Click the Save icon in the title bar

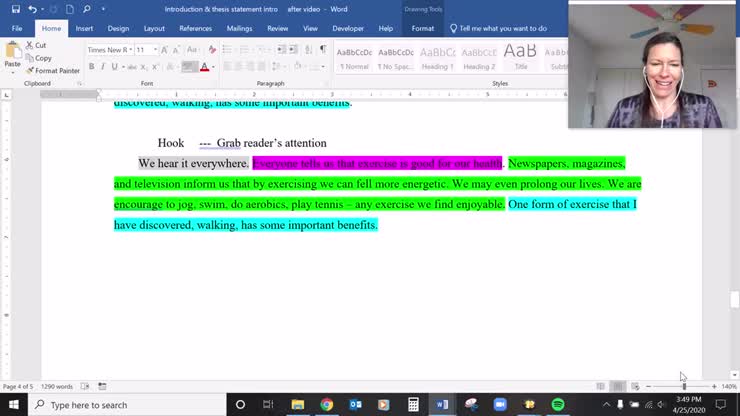tap(13, 9)
